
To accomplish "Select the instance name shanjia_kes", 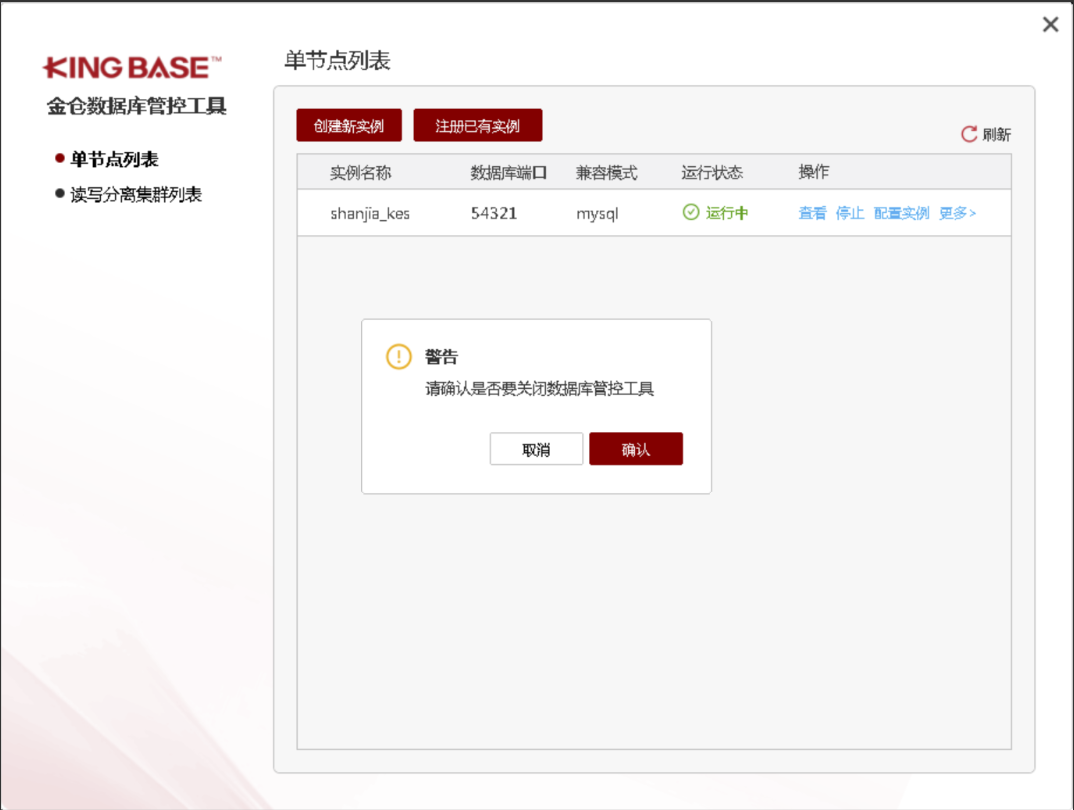I will coord(370,214).
